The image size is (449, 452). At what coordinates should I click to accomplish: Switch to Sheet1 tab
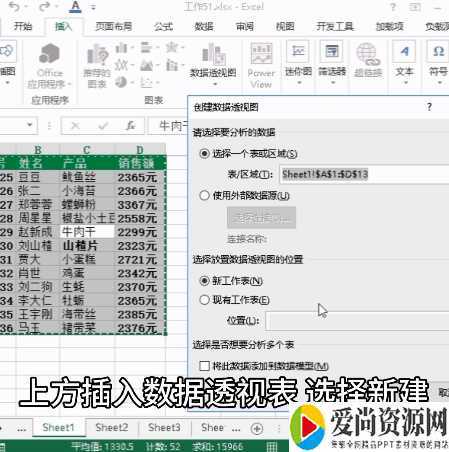click(58, 428)
